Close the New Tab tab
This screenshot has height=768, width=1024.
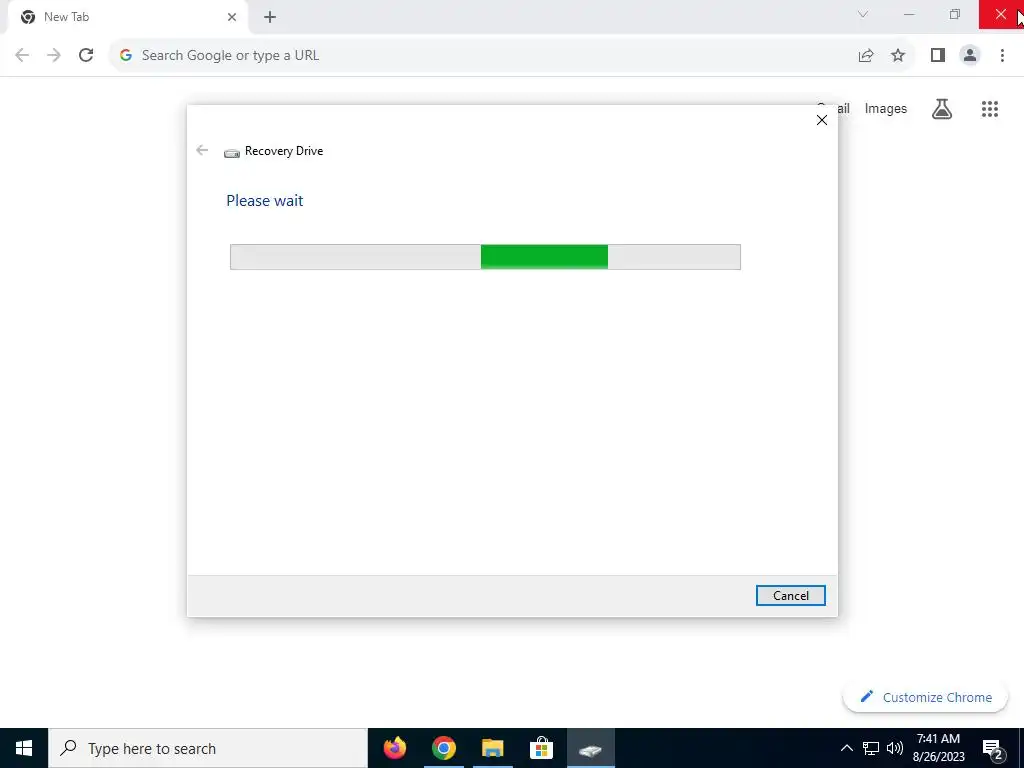point(232,17)
